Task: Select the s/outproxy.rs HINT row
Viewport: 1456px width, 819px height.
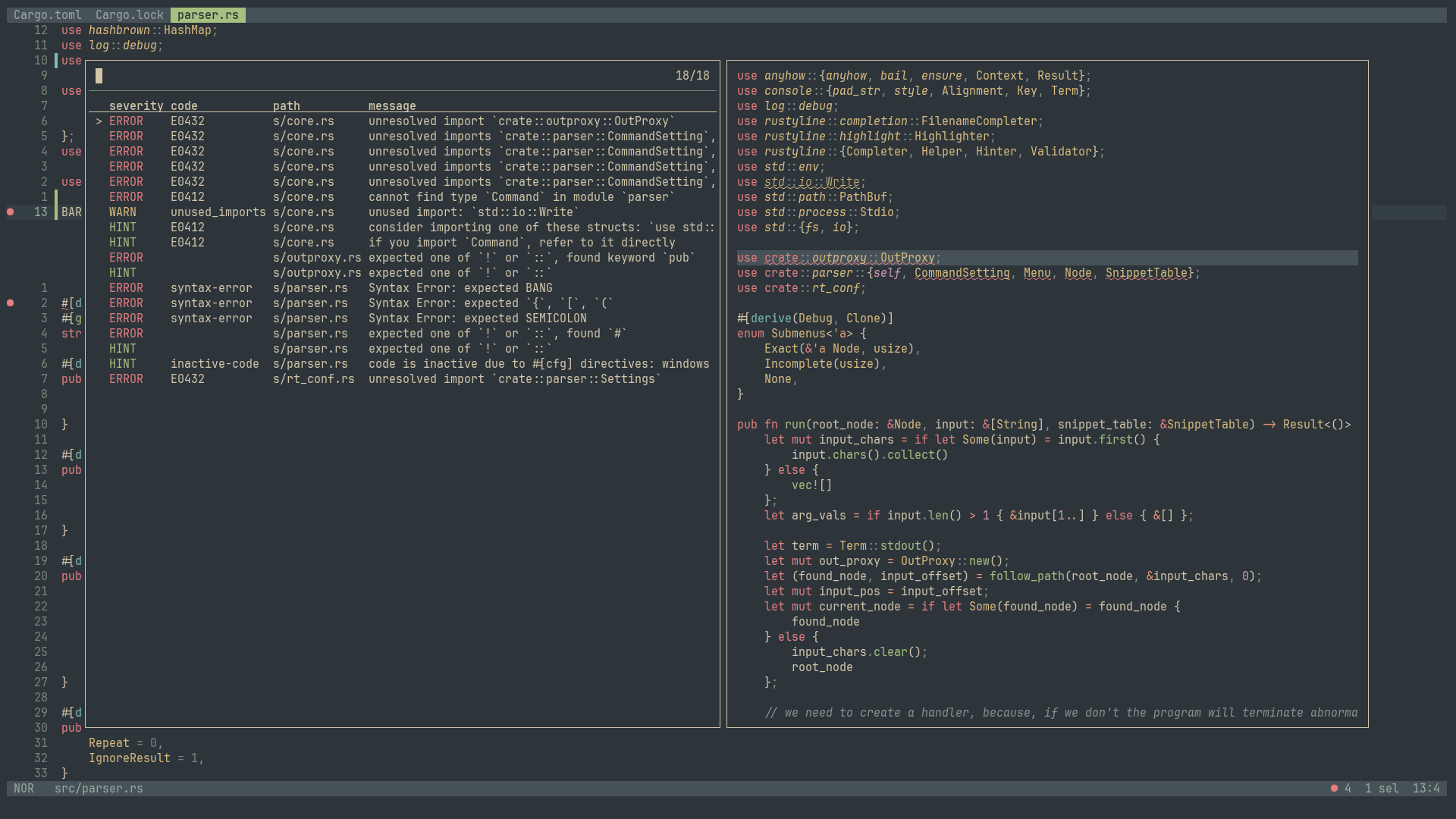Action: pyautogui.click(x=403, y=273)
